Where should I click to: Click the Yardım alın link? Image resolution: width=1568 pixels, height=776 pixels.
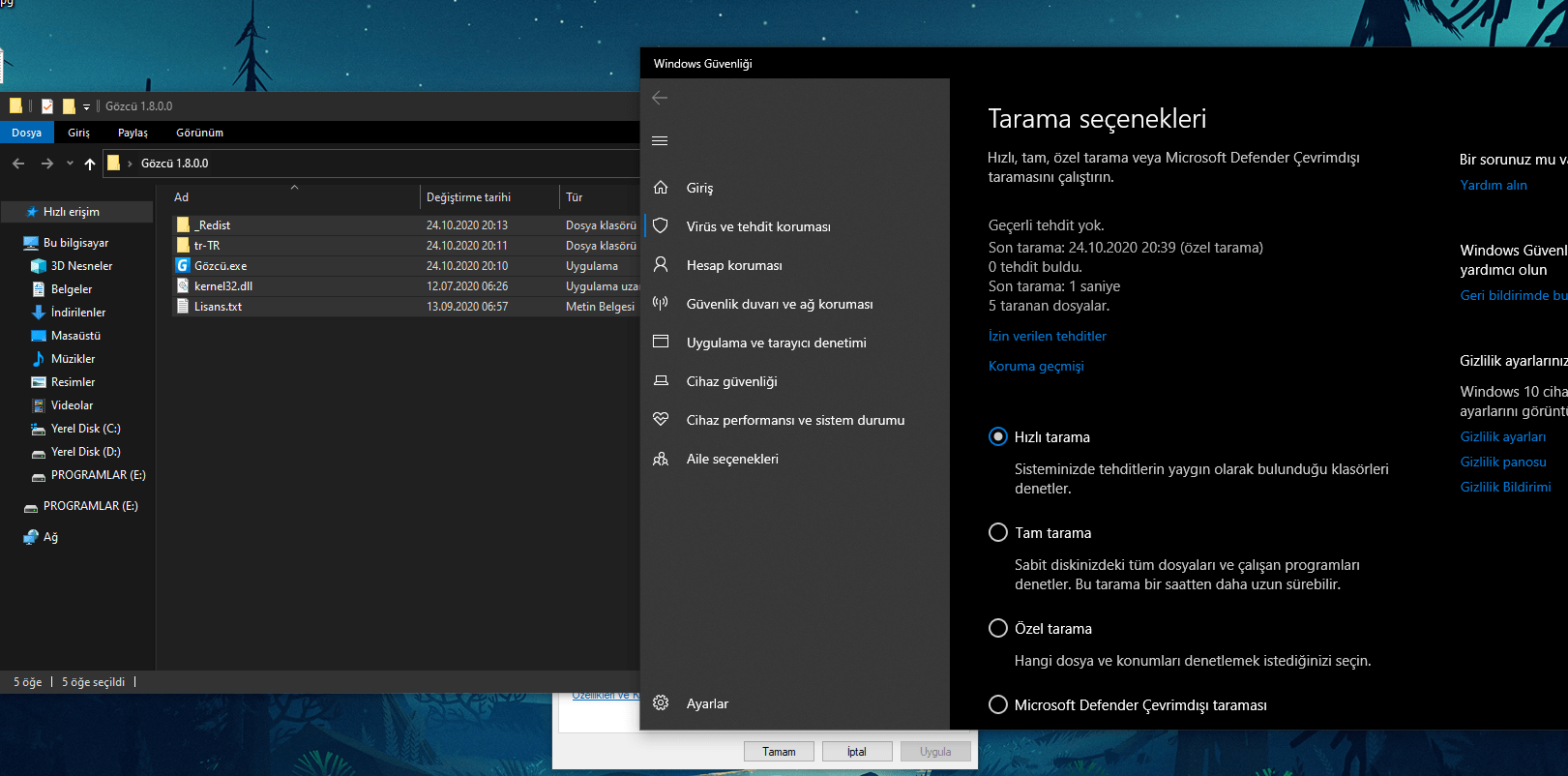[1494, 185]
